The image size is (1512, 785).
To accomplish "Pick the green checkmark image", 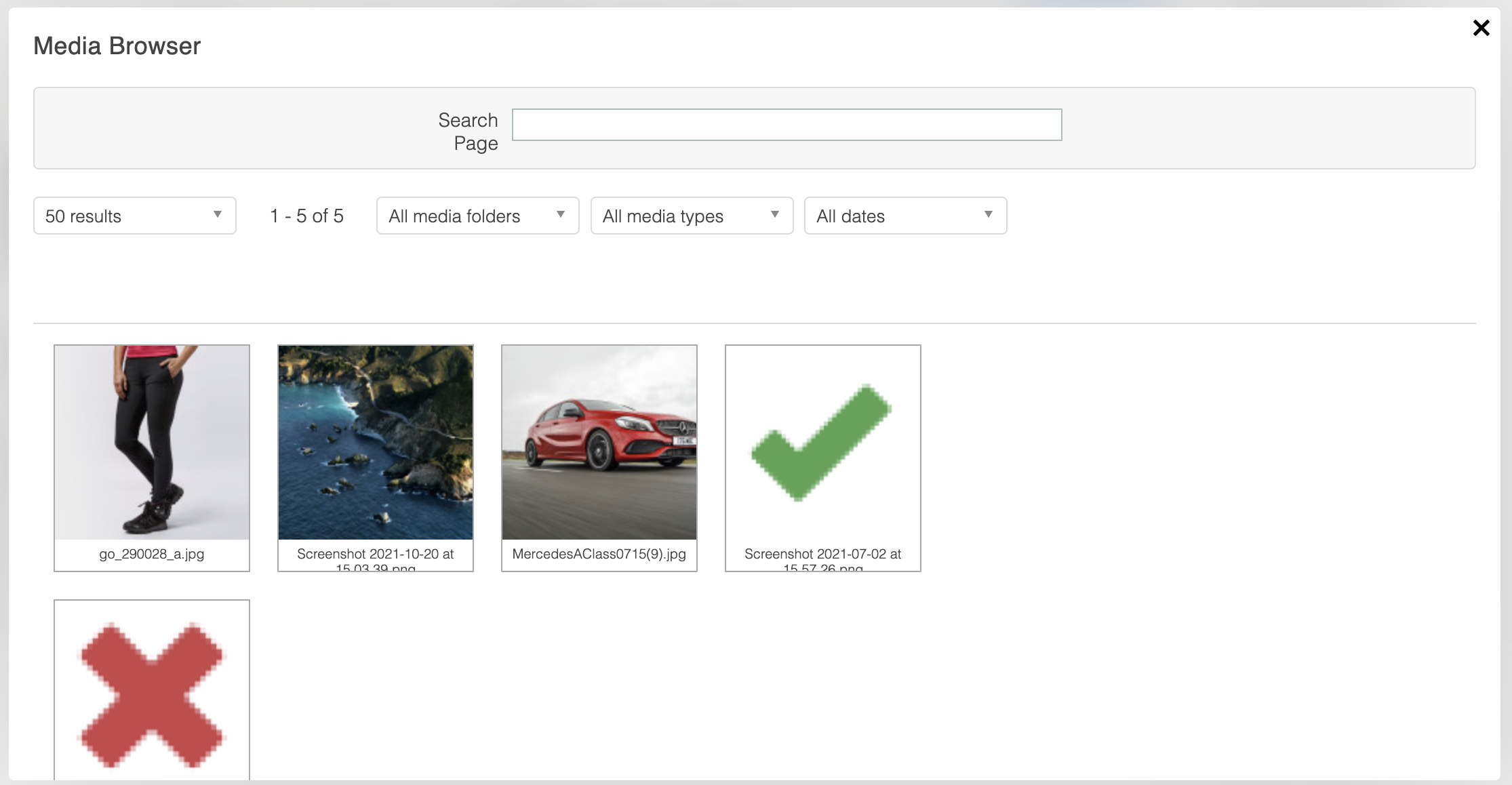I will (x=822, y=442).
